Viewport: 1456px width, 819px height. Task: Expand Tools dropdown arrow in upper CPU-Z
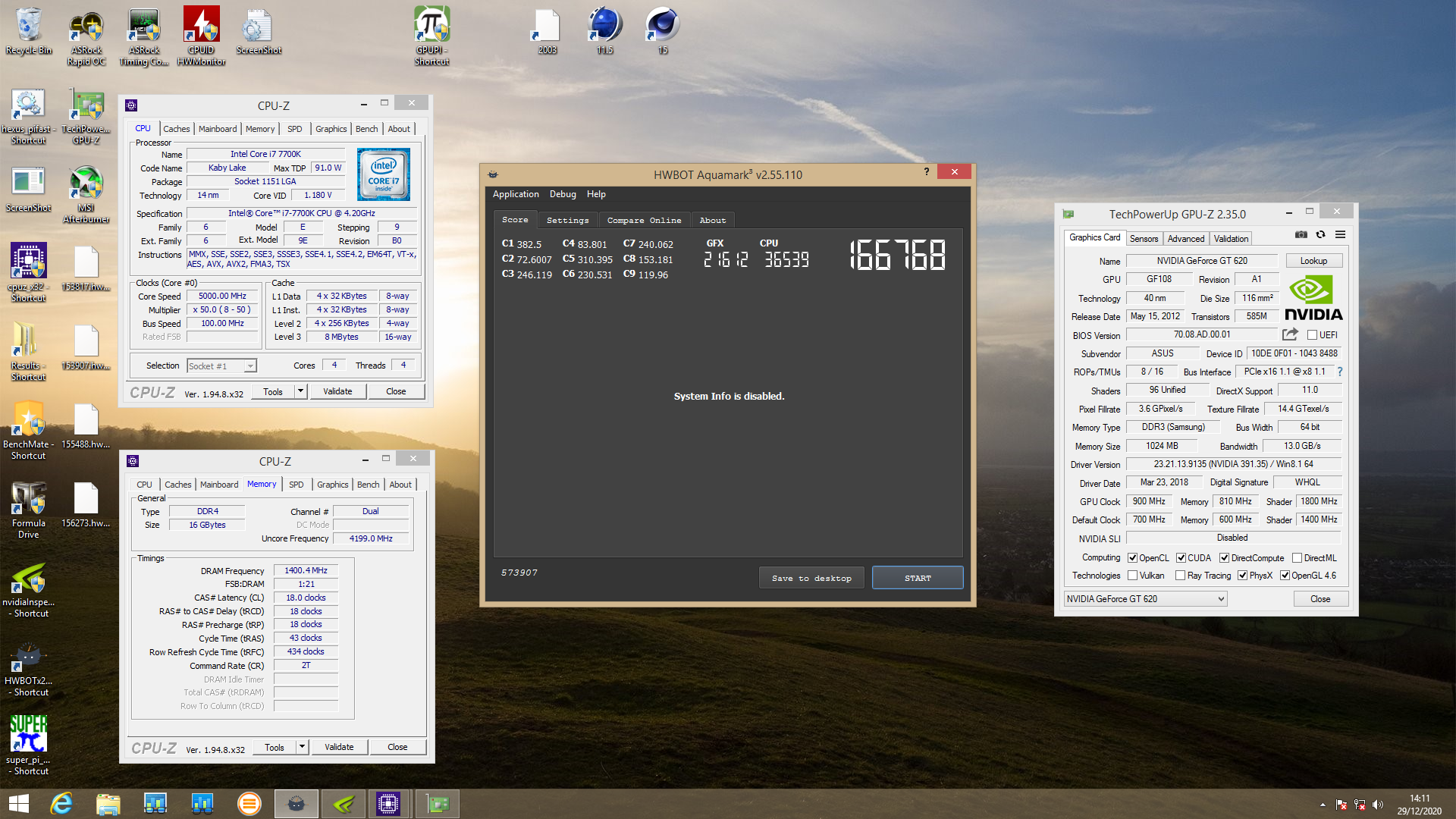301,391
